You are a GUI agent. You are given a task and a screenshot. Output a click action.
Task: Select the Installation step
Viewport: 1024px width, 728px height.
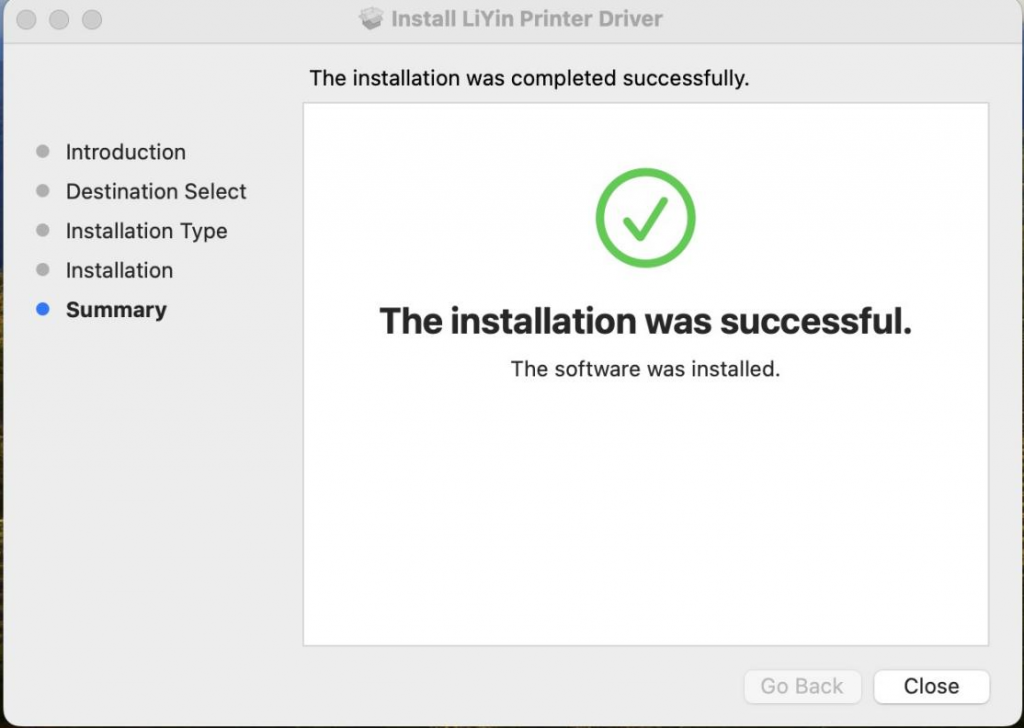tap(120, 270)
